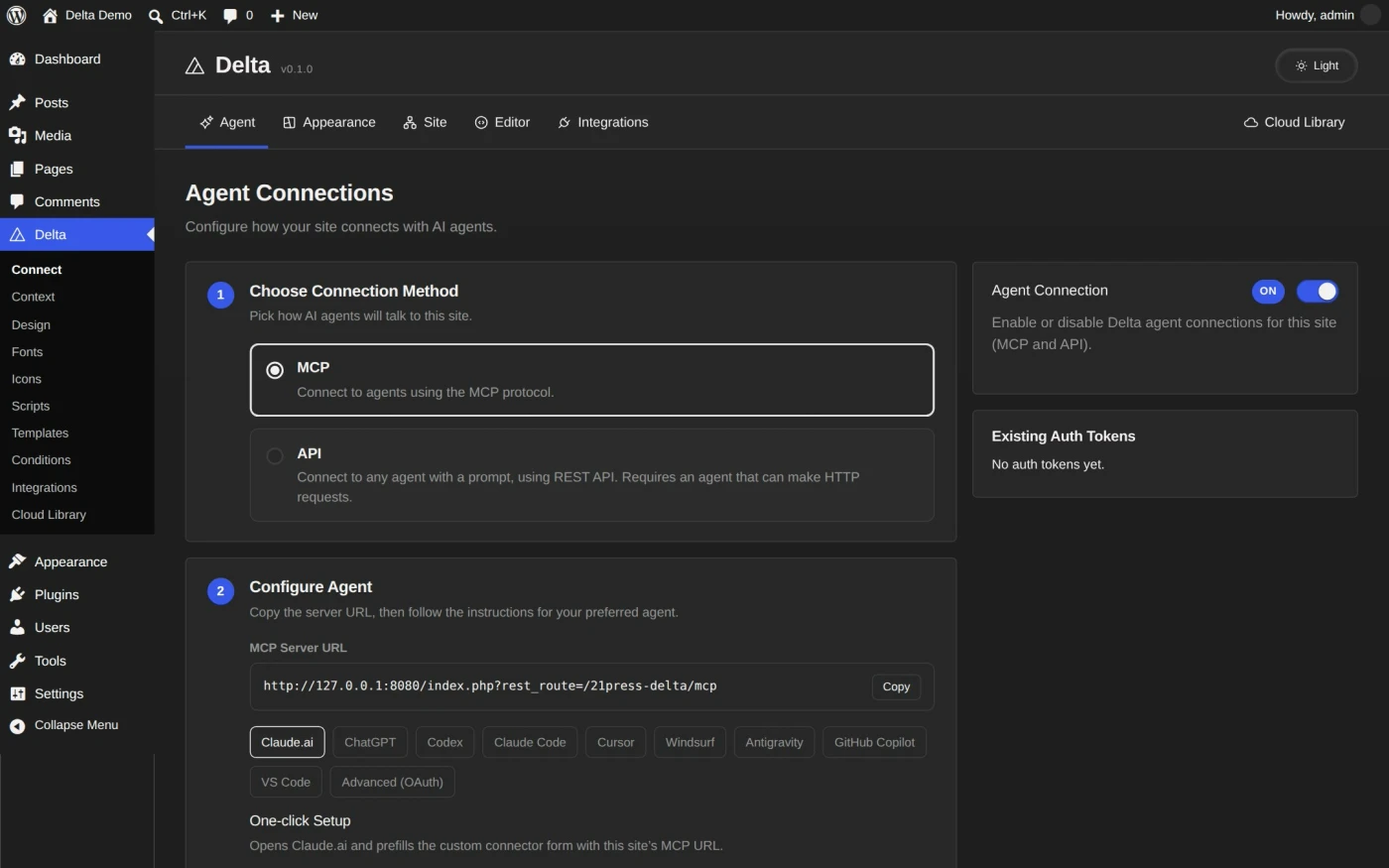Open Integrations item in Delta submenu
The image size is (1389, 868).
point(44,488)
